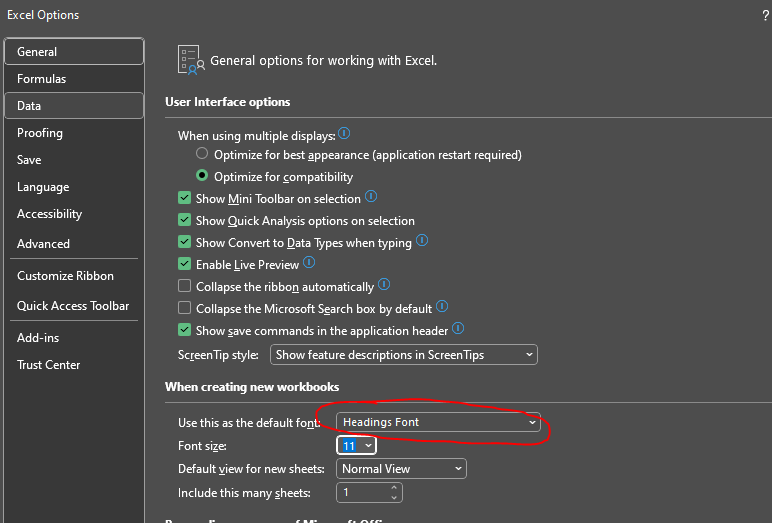Click the 'User Interface options' heading
The image size is (772, 523).
pos(227,102)
